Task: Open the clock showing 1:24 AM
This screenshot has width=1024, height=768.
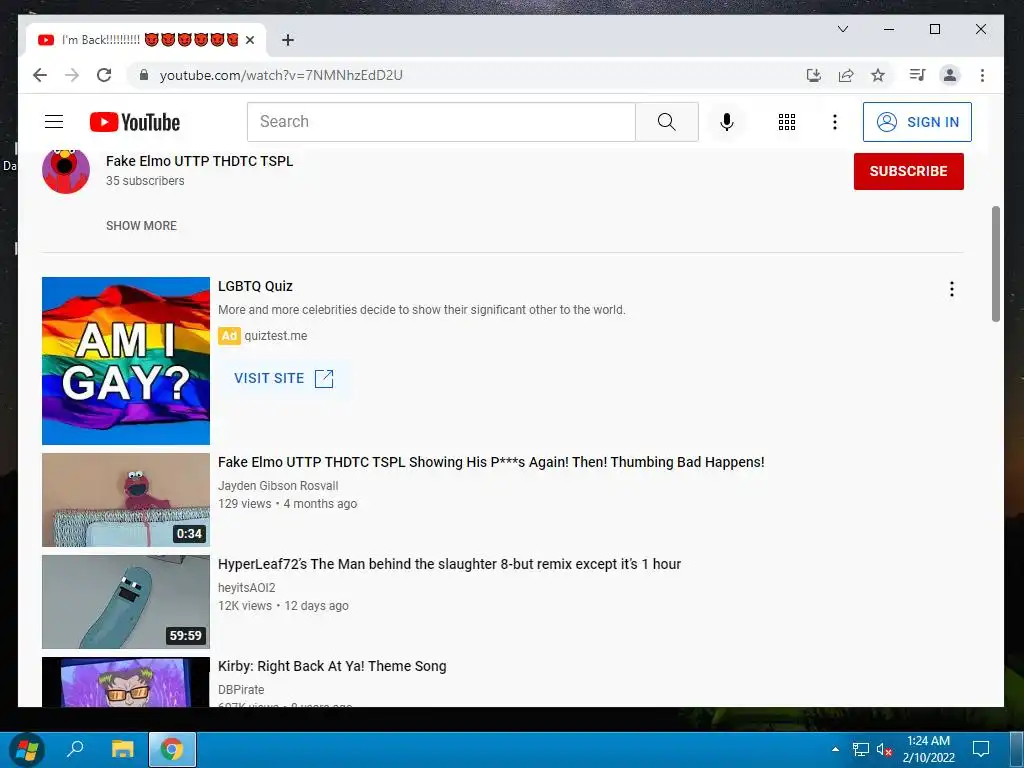Action: (x=929, y=749)
